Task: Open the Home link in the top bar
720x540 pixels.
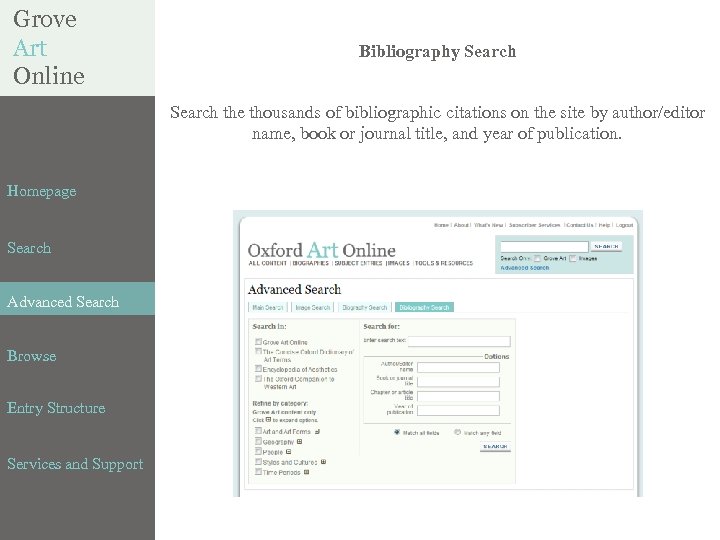Action: (x=441, y=225)
